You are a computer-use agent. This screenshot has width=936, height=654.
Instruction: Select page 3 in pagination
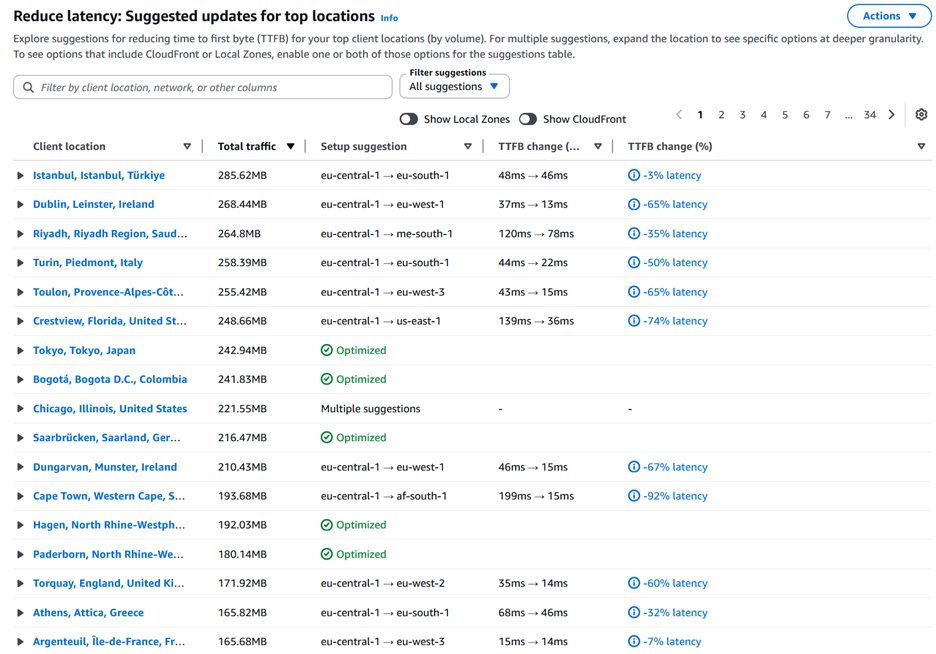(742, 115)
